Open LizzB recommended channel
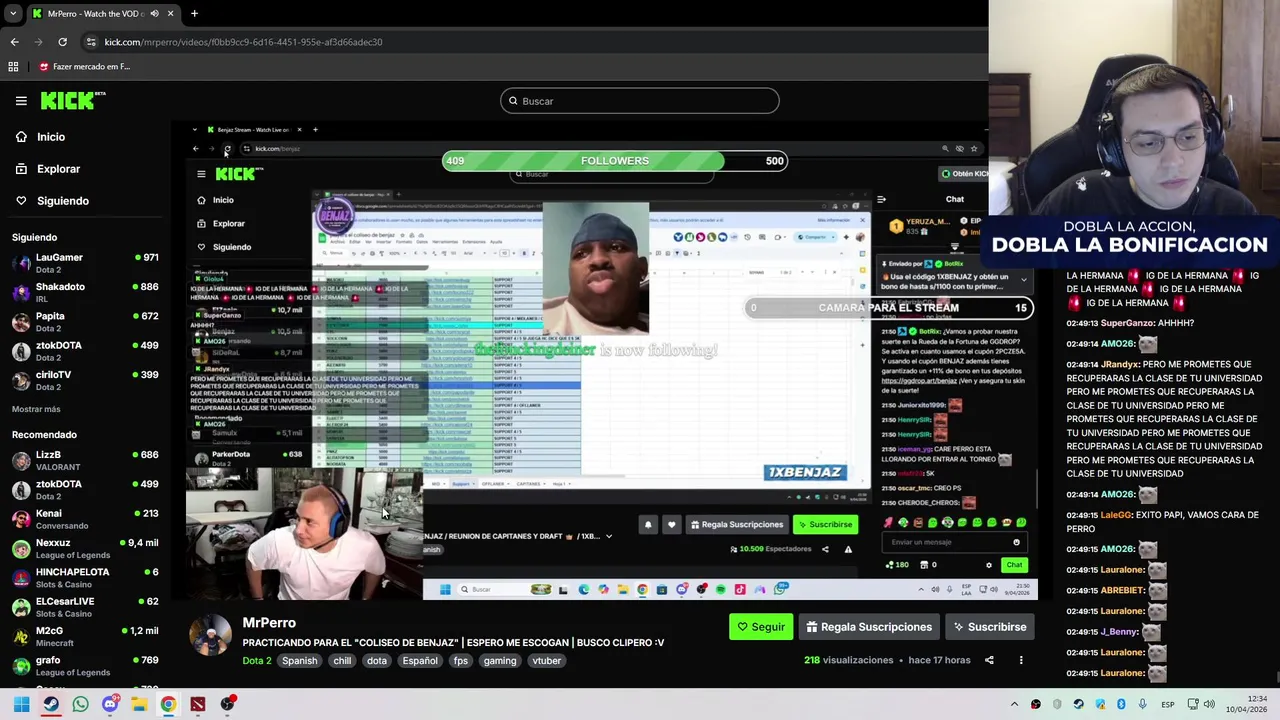The height and width of the screenshot is (720, 1280). [85, 460]
